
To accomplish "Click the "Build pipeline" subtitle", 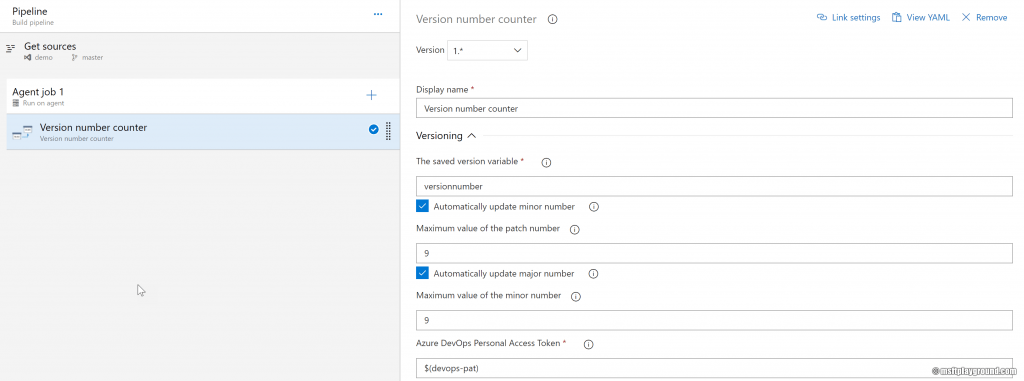I will [33, 22].
